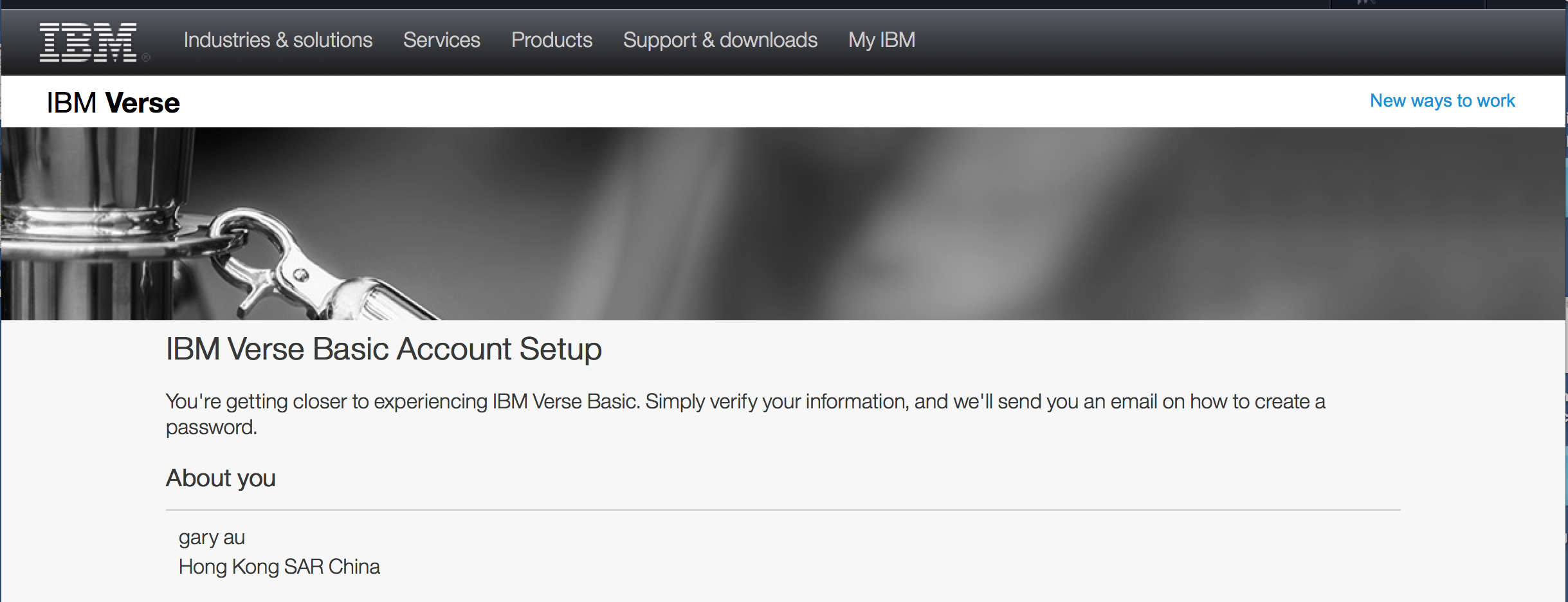Open the Services menu

click(x=441, y=40)
